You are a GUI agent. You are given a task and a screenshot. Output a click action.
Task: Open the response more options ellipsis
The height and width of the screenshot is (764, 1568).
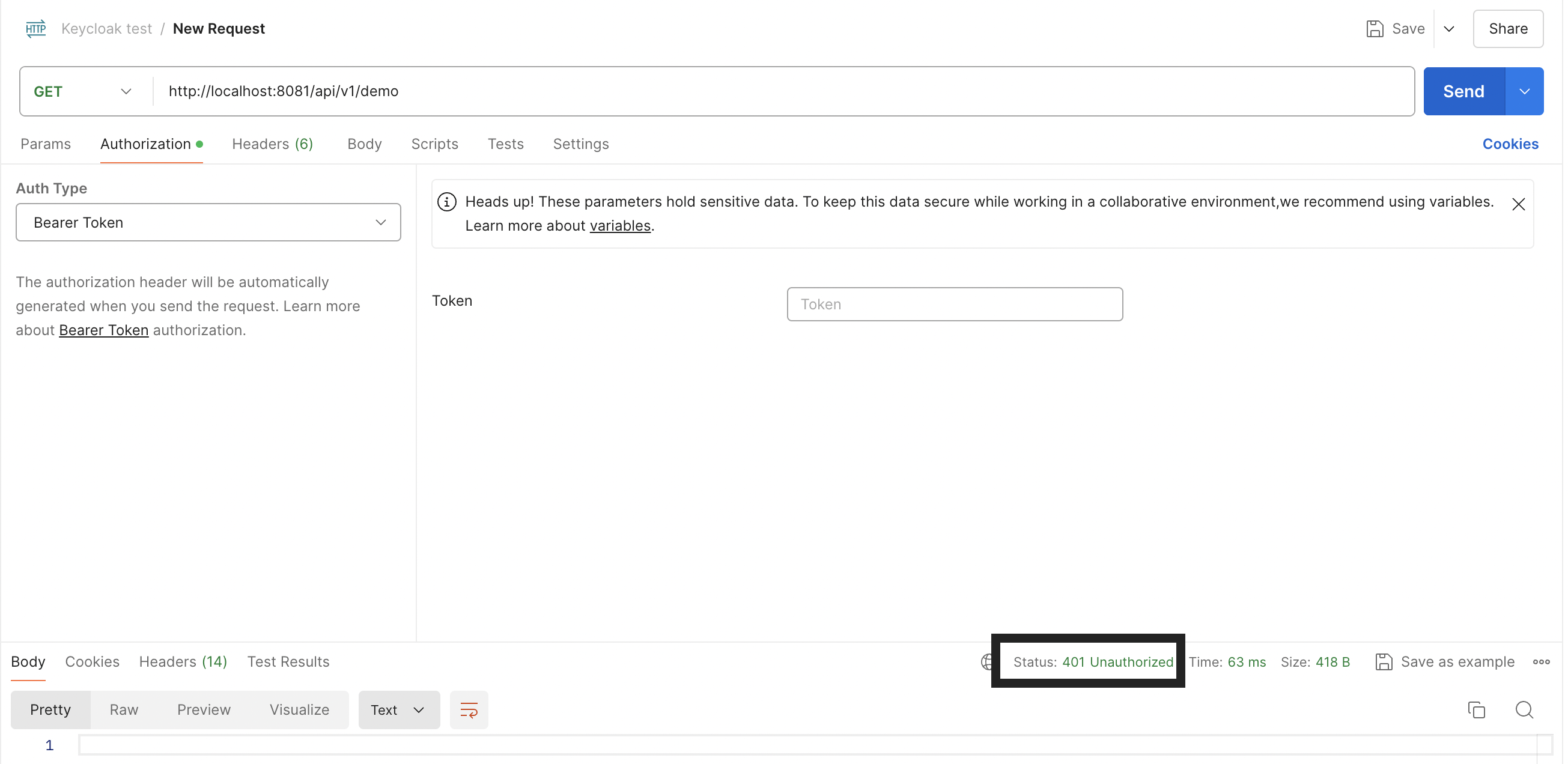tap(1540, 662)
